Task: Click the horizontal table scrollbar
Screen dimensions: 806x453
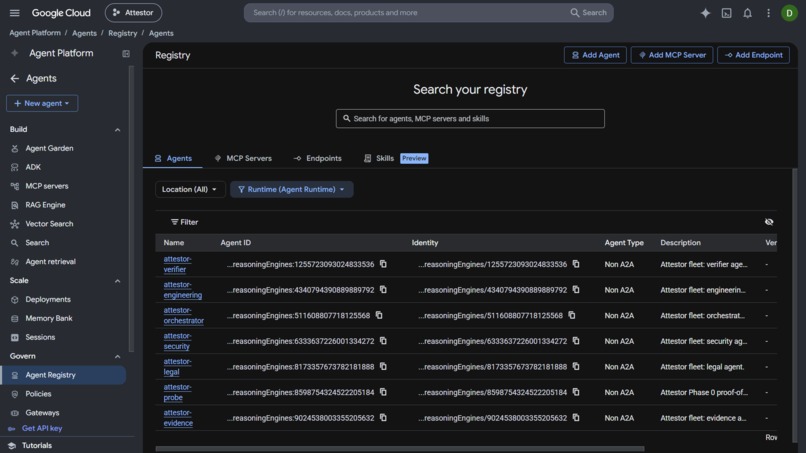Action: tap(400, 448)
